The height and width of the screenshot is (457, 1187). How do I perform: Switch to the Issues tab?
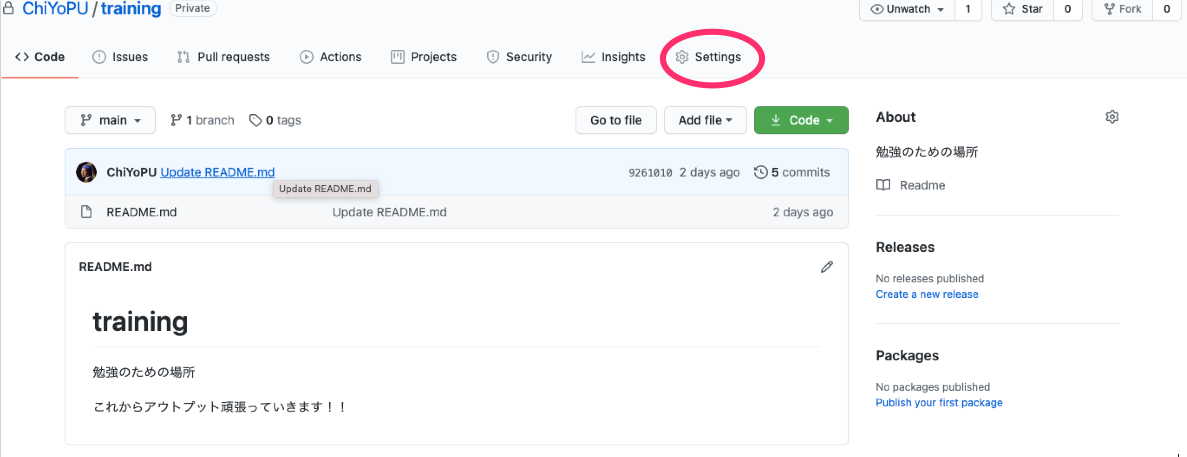(120, 57)
